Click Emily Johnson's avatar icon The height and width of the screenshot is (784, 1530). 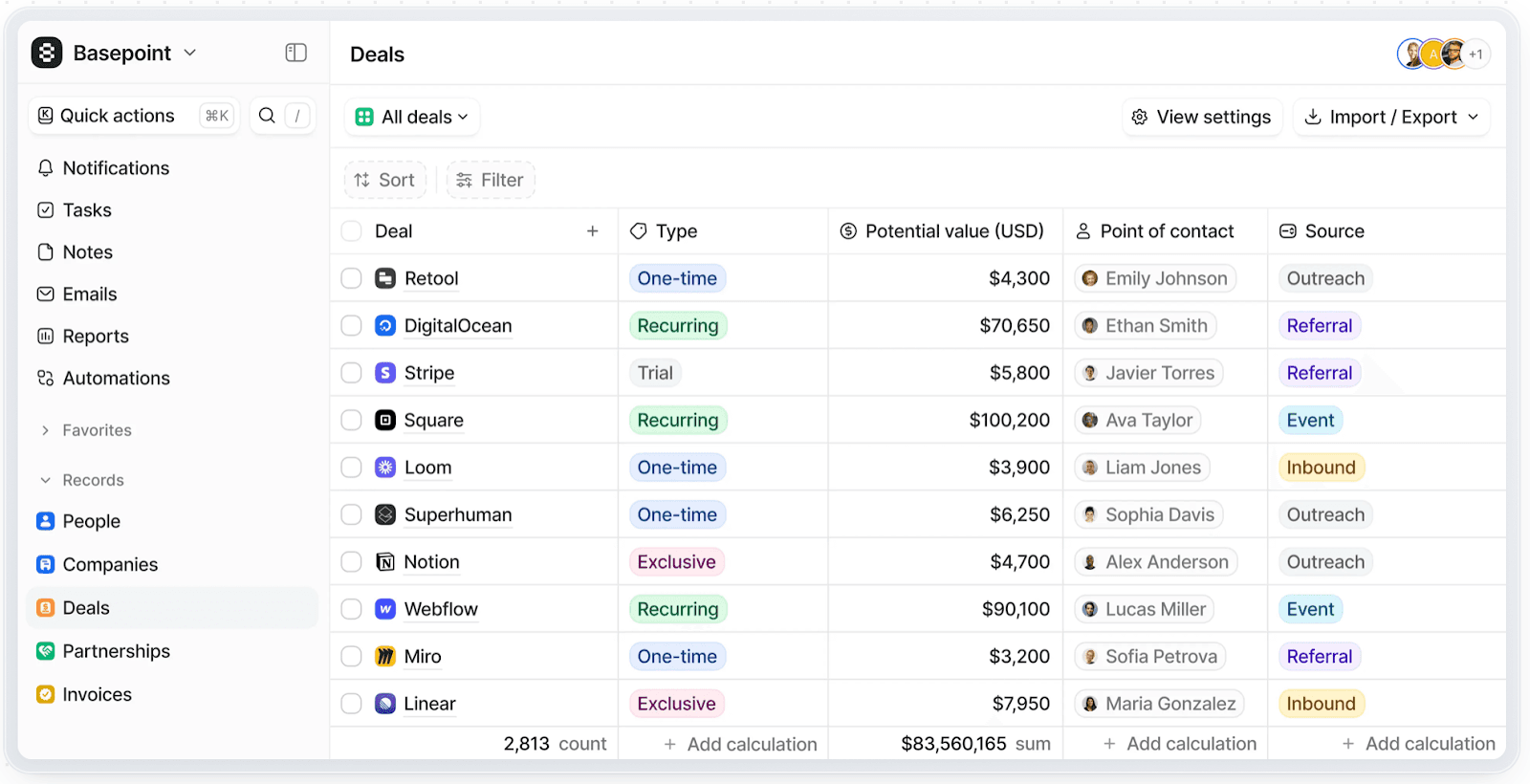1089,278
